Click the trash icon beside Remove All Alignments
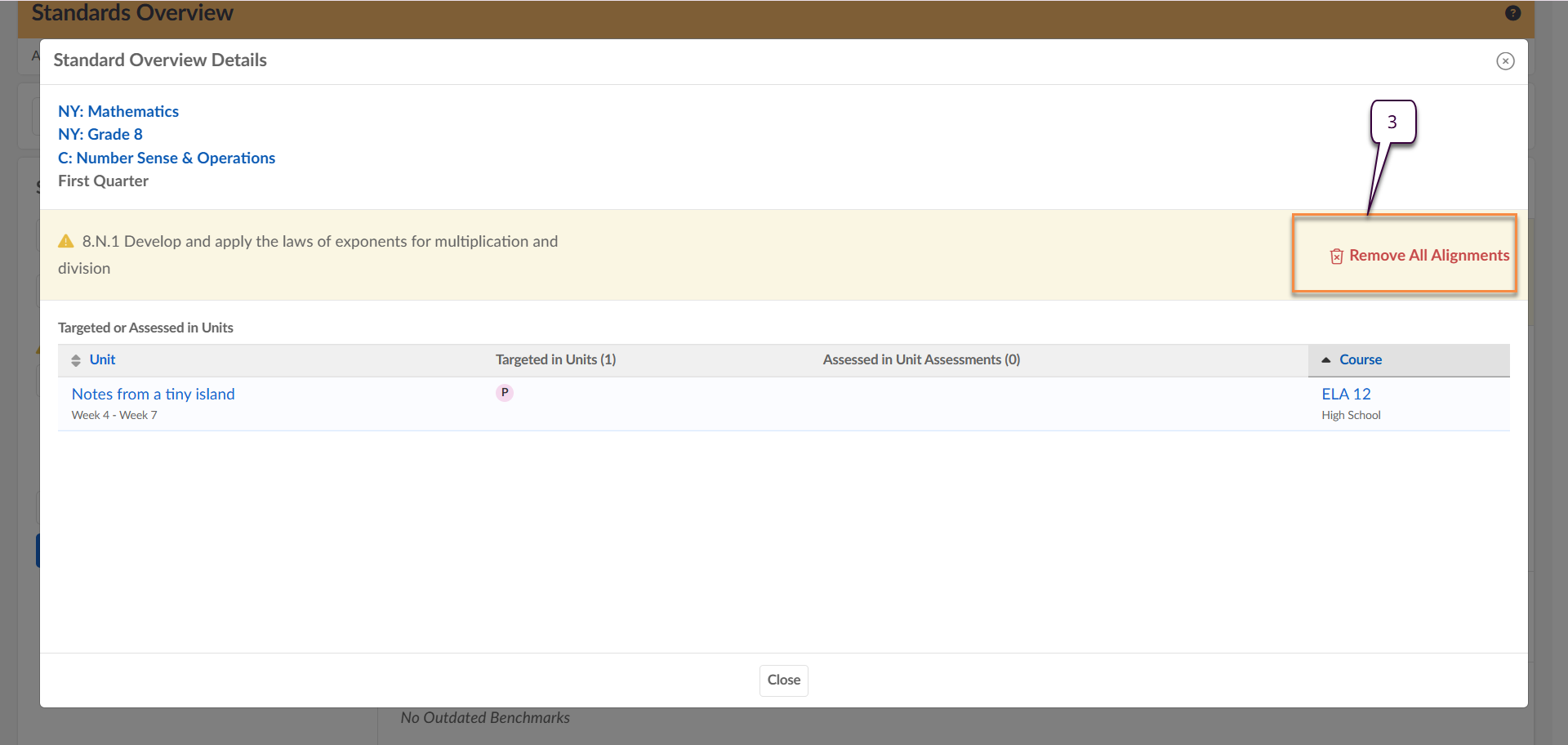The image size is (1568, 745). click(x=1336, y=257)
